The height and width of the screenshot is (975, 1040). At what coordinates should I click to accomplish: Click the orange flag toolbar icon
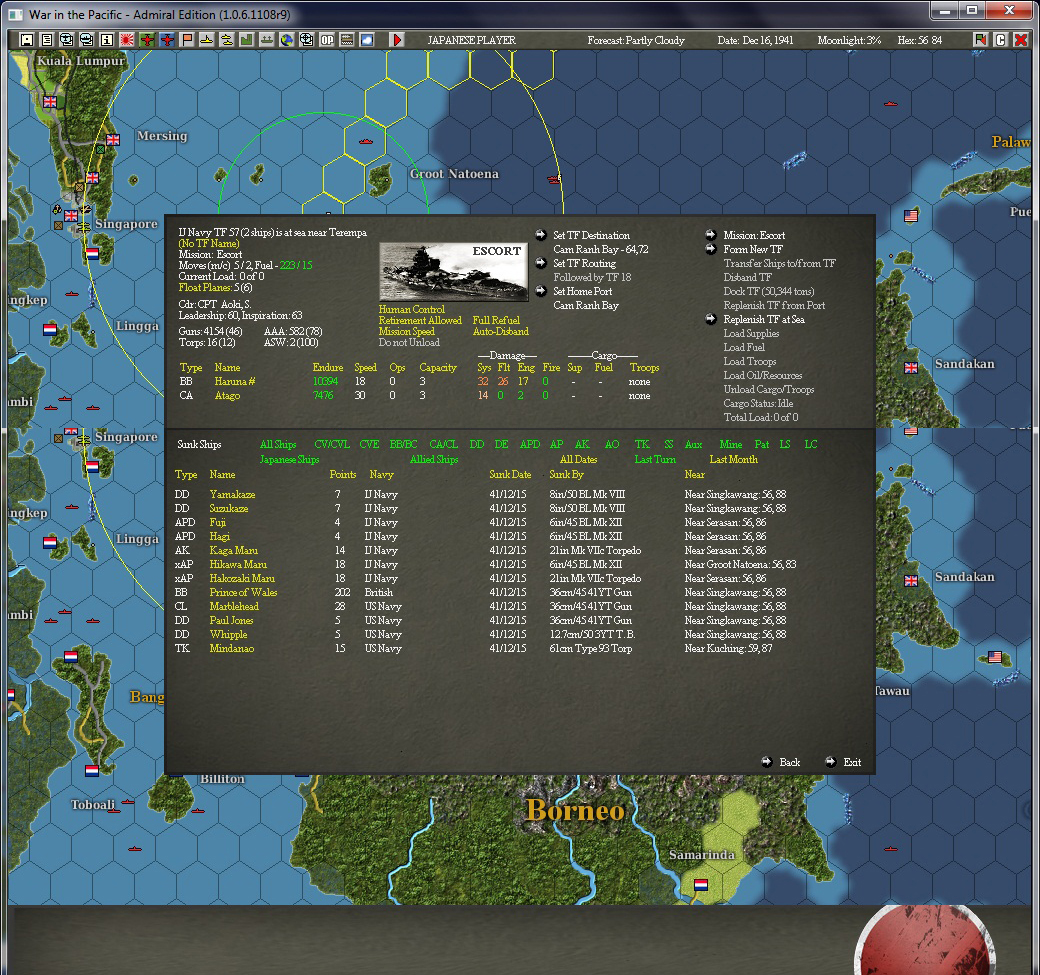pos(186,40)
